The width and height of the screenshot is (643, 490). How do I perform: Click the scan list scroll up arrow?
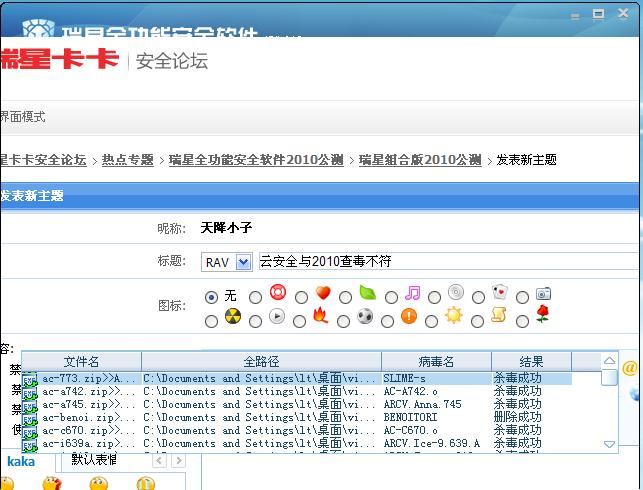pos(609,361)
